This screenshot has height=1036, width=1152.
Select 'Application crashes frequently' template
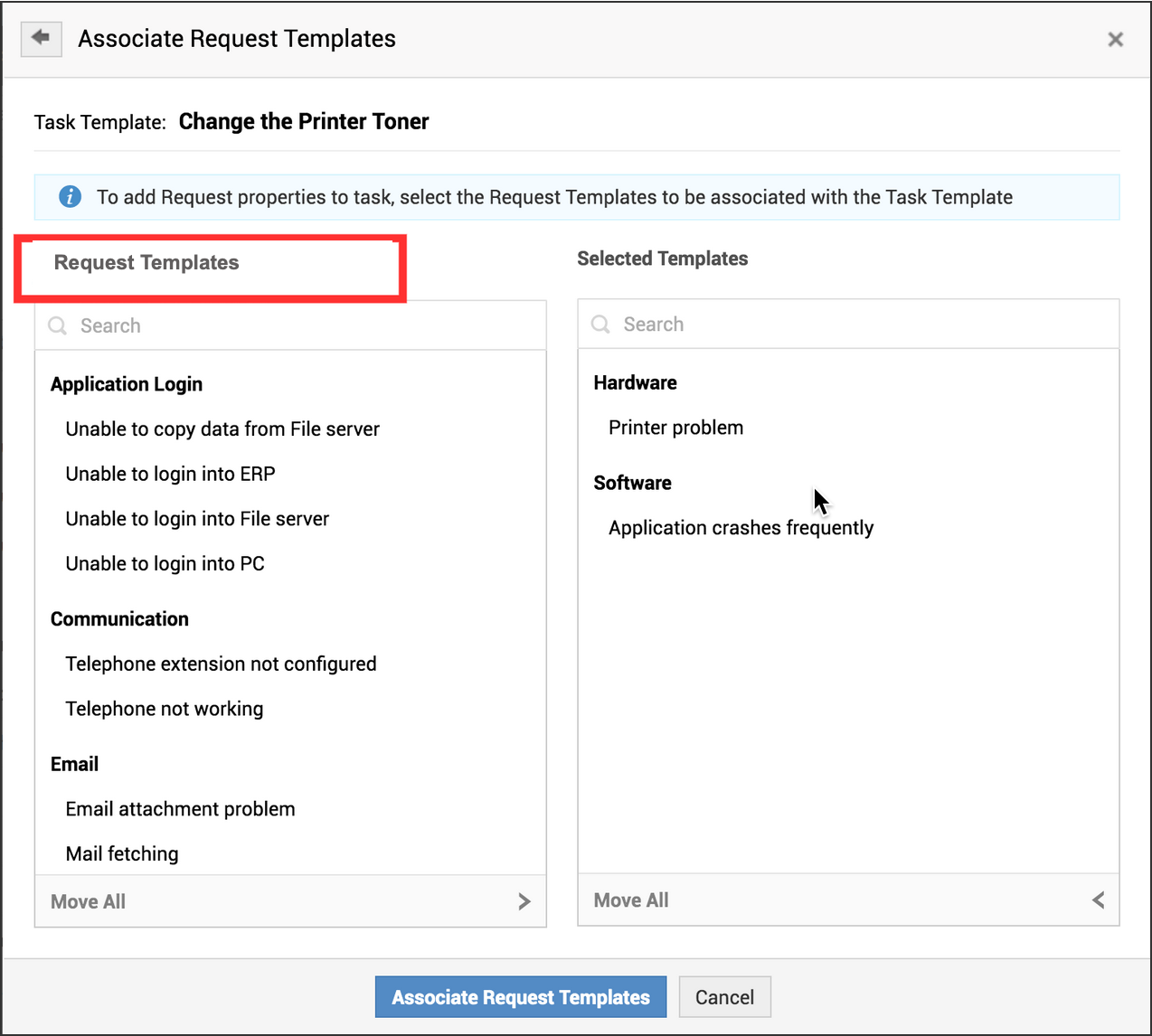click(741, 528)
